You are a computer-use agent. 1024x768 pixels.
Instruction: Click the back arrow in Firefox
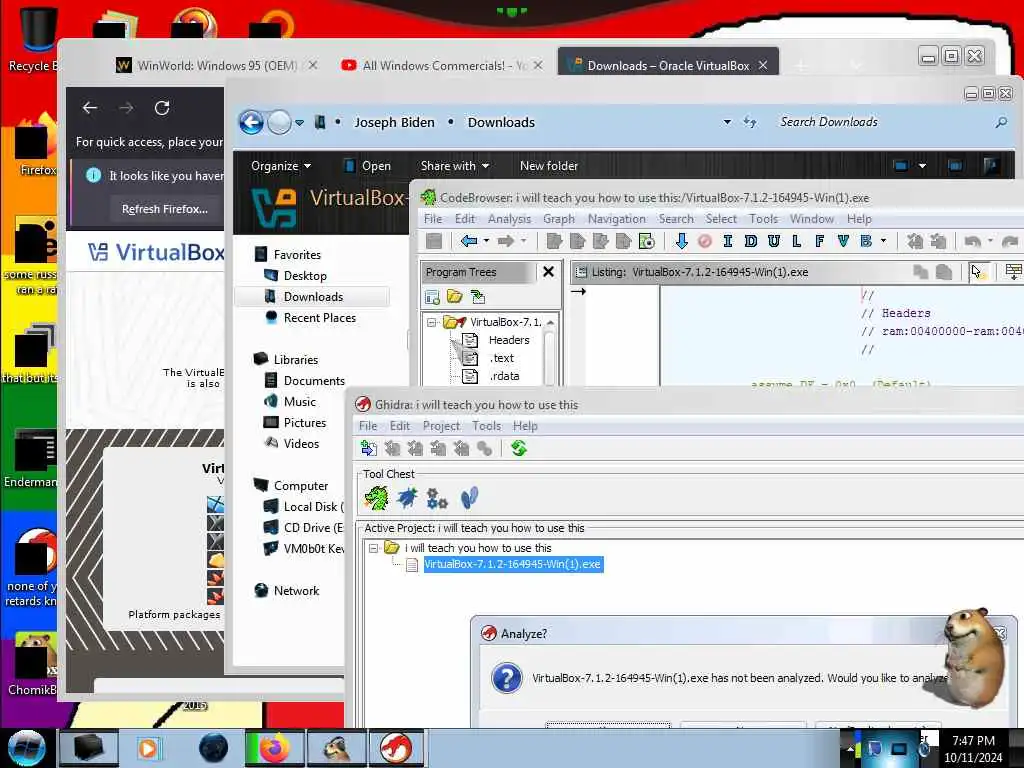click(89, 108)
